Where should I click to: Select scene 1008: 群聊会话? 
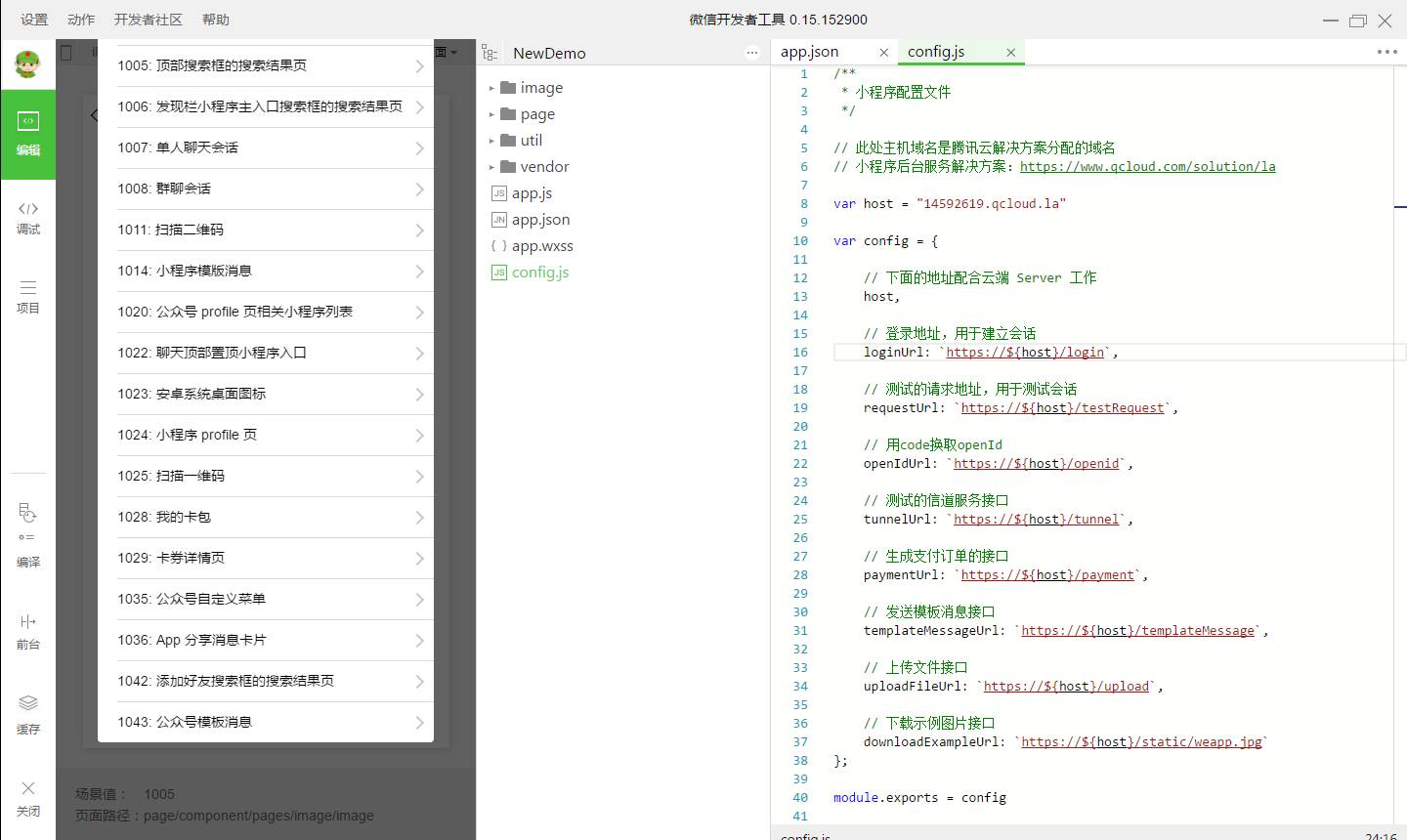click(x=266, y=189)
